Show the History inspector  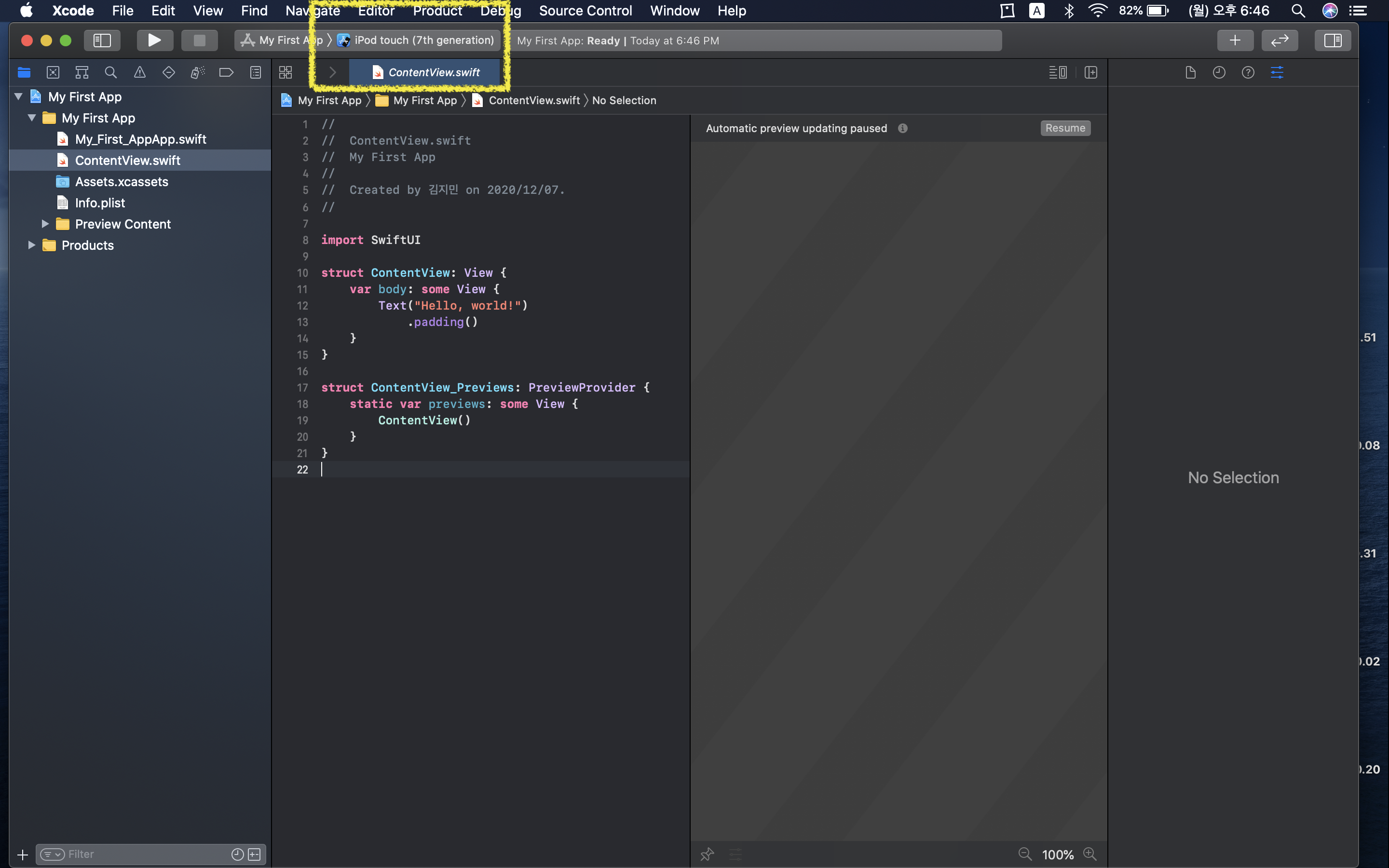[x=1219, y=72]
